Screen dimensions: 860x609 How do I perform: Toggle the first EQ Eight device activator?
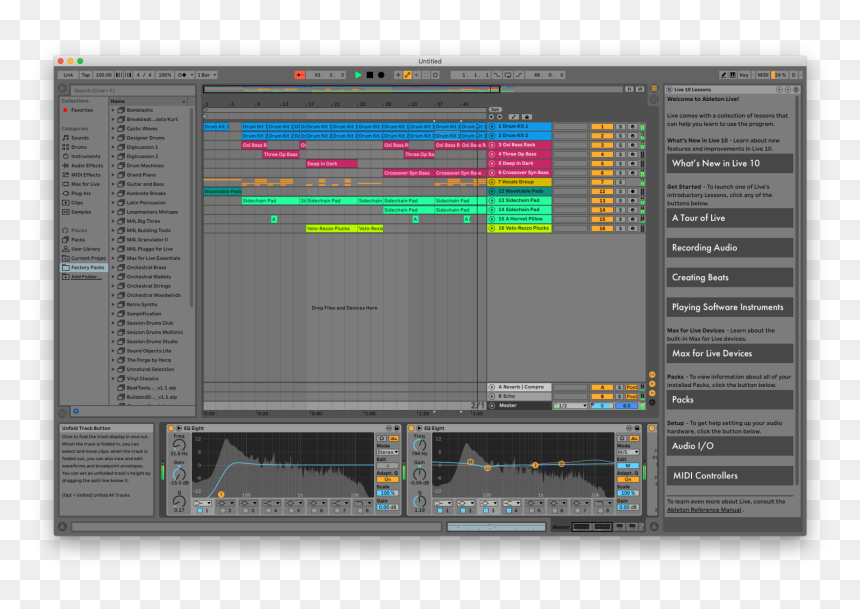(171, 428)
